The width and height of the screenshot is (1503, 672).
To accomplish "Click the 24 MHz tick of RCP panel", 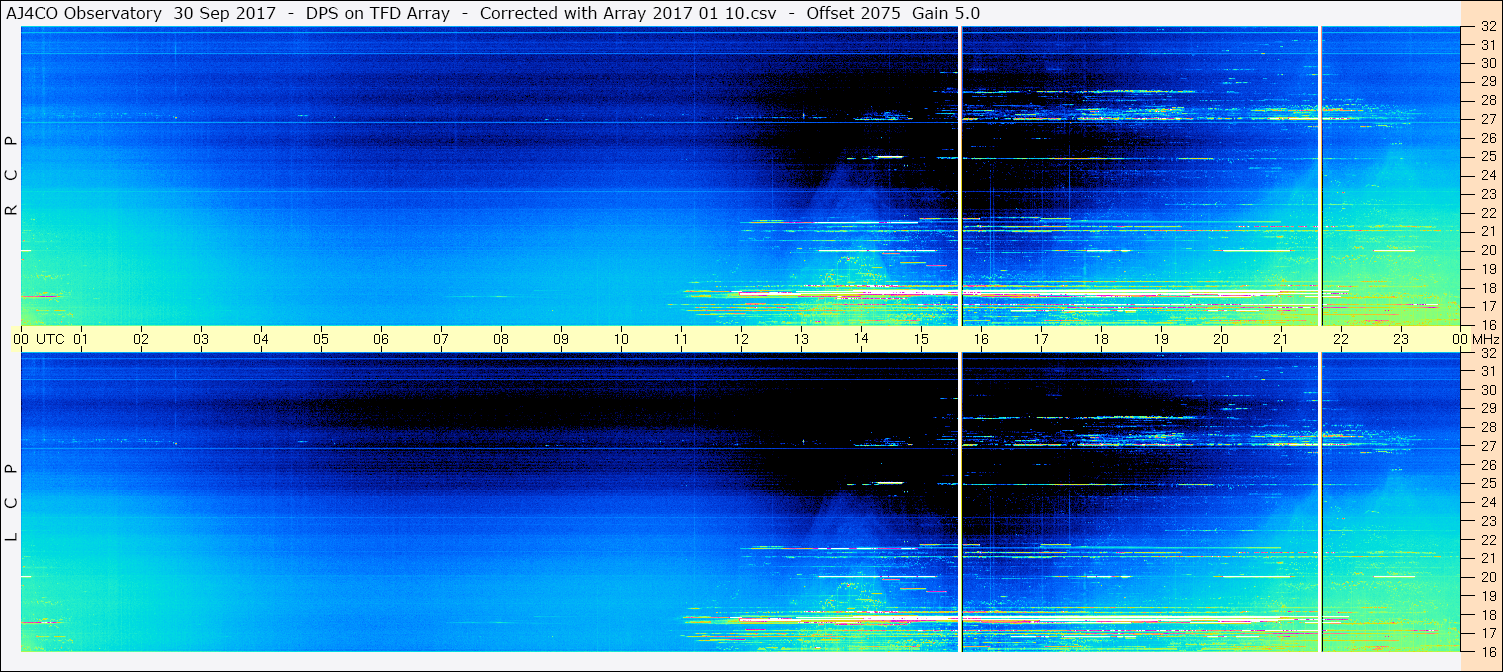I will pos(1488,175).
